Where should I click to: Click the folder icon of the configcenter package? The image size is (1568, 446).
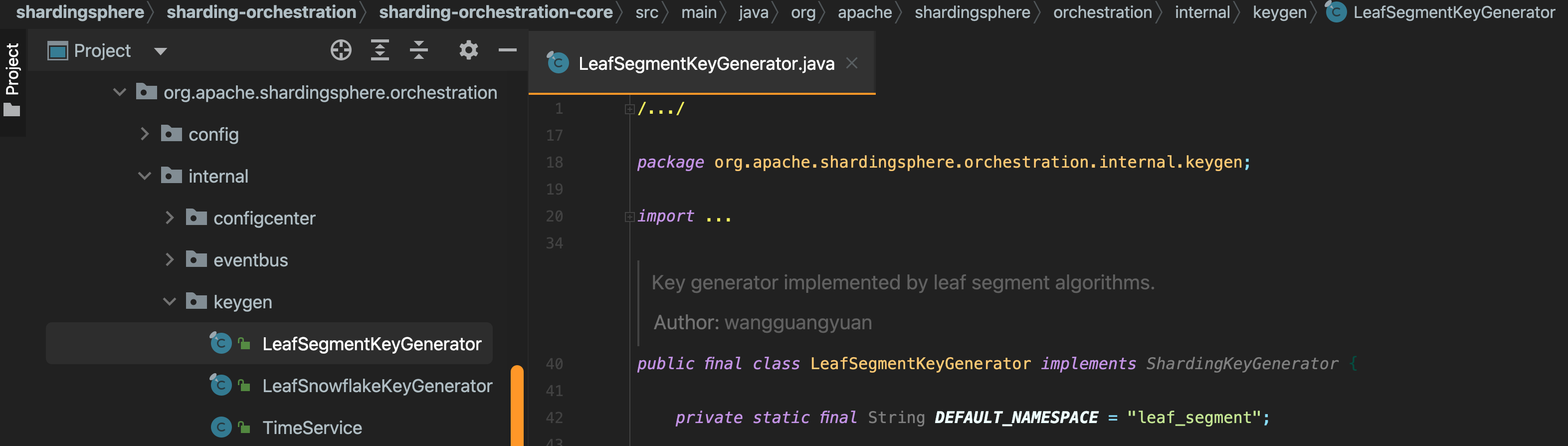(196, 217)
